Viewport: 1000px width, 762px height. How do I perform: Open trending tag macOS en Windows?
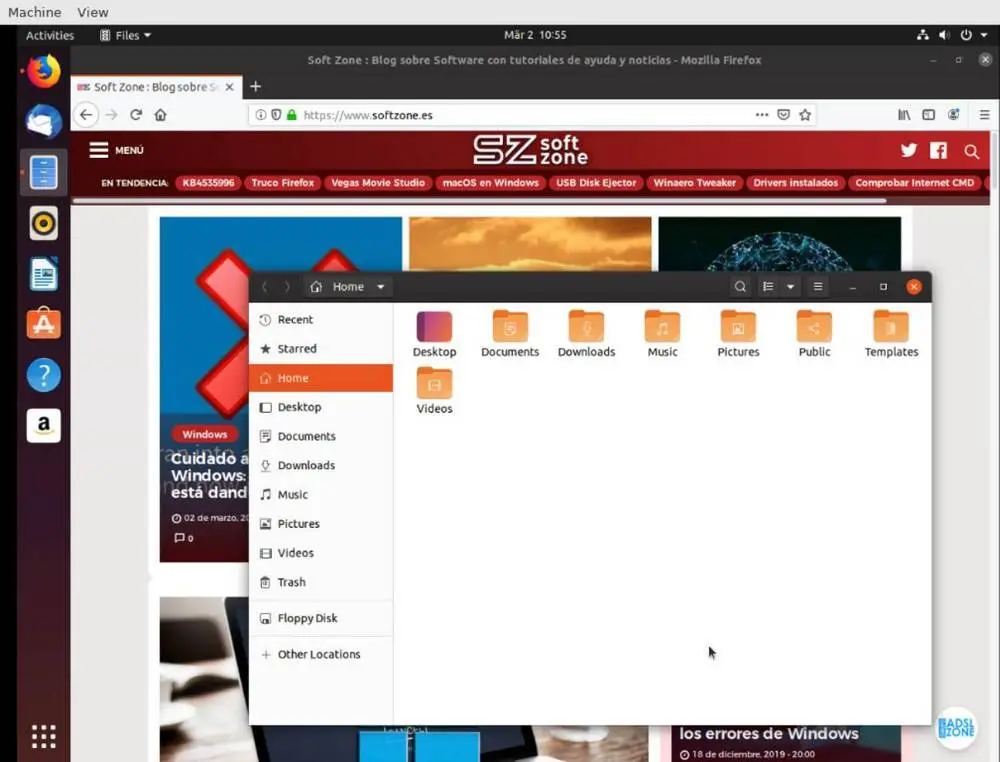pos(490,183)
